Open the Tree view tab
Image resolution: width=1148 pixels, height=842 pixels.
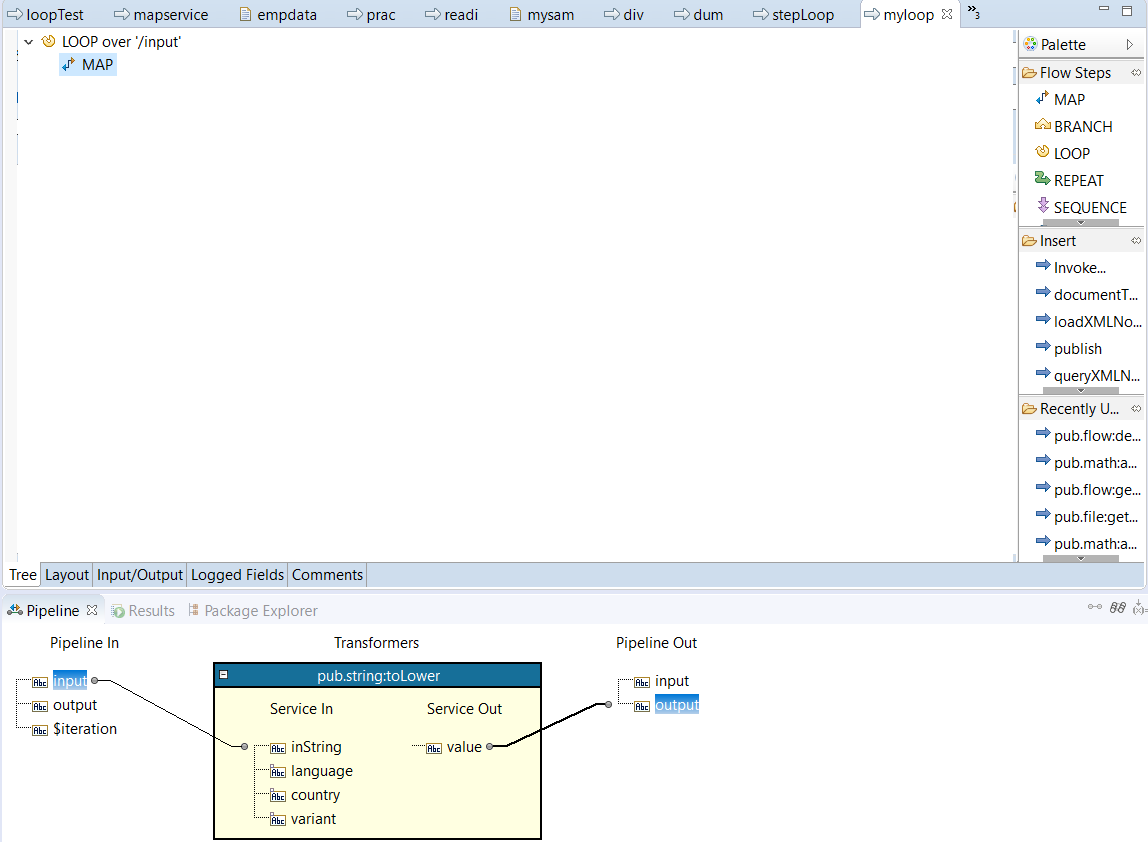(23, 575)
